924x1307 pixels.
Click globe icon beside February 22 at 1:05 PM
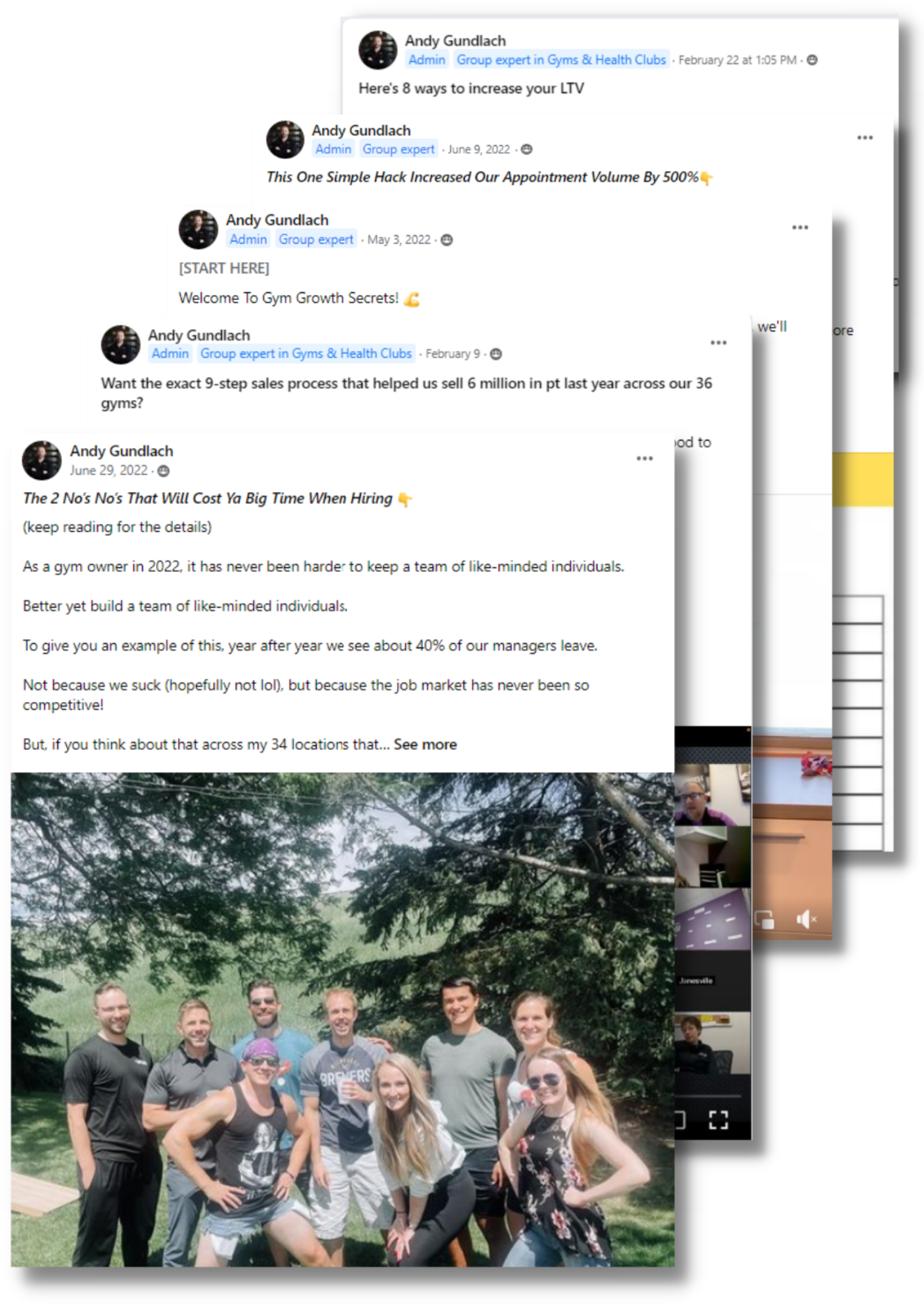[x=813, y=60]
